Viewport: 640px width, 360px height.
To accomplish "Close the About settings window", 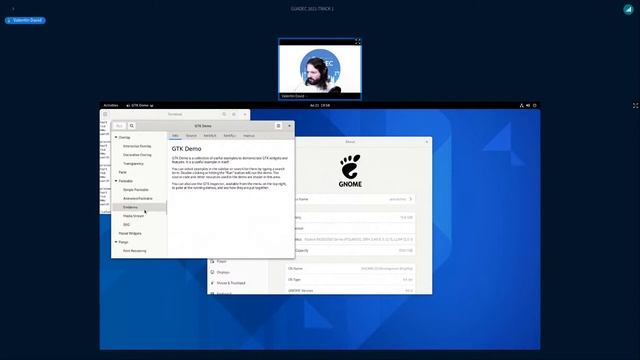I will point(427,142).
